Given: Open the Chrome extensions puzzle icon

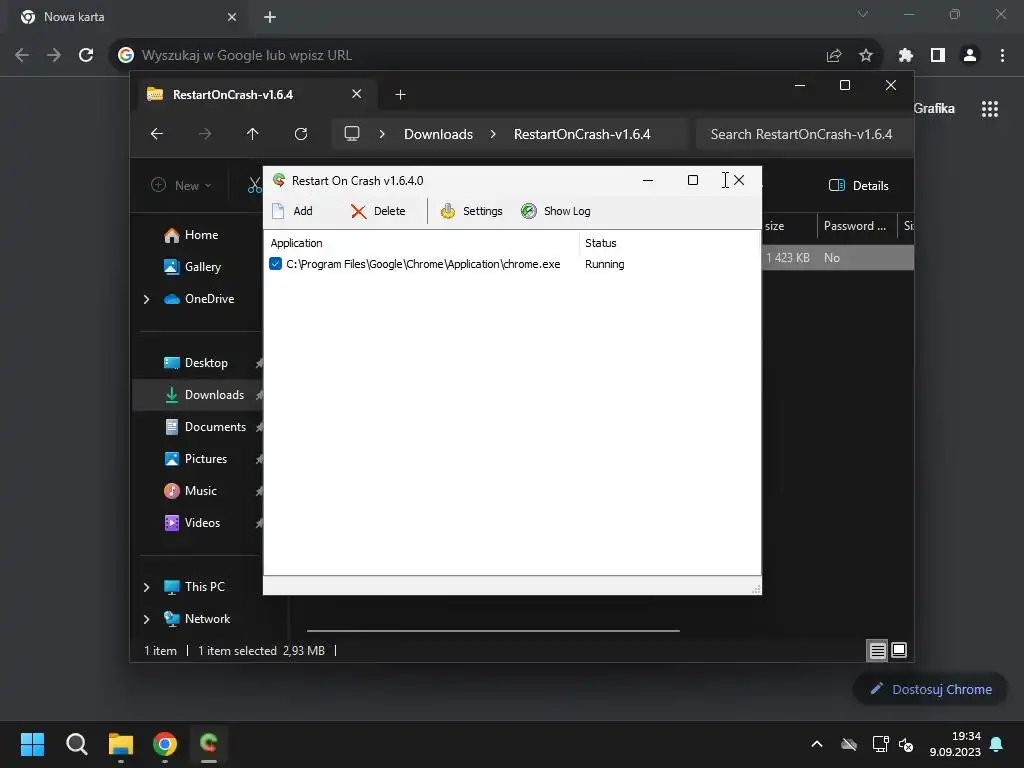Looking at the screenshot, I should [x=905, y=56].
